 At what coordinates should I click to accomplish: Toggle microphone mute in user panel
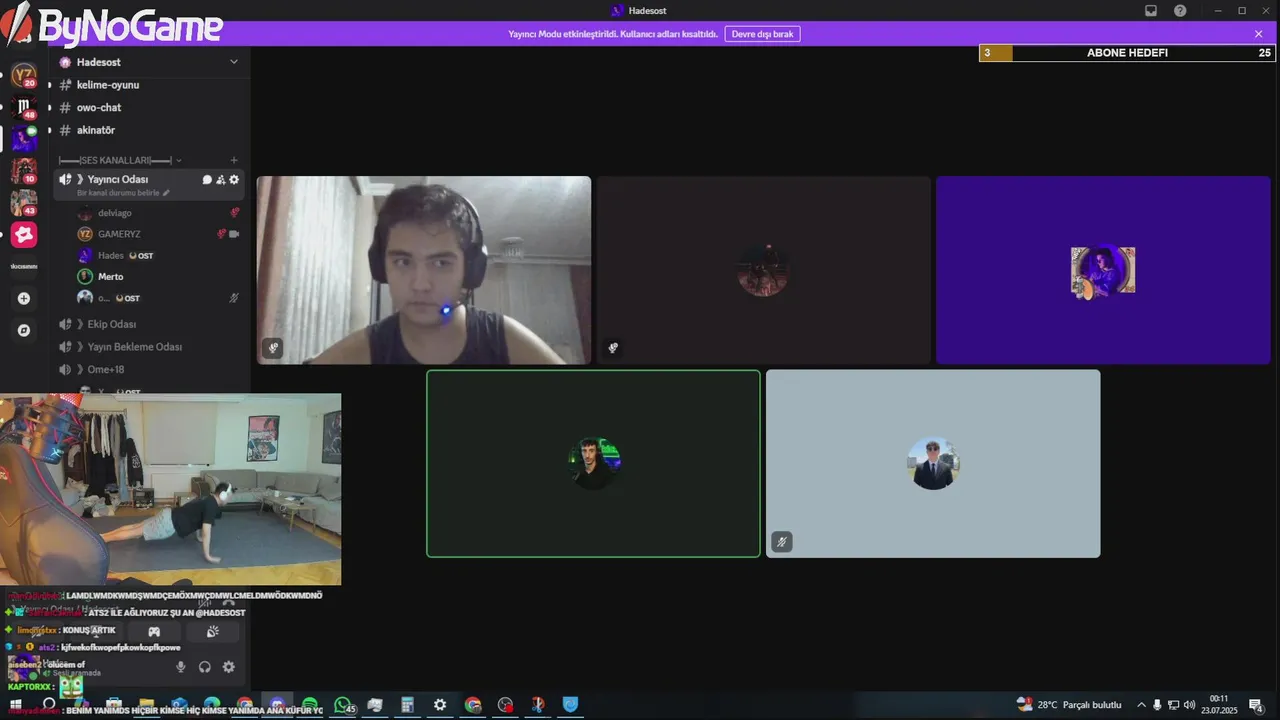point(181,667)
